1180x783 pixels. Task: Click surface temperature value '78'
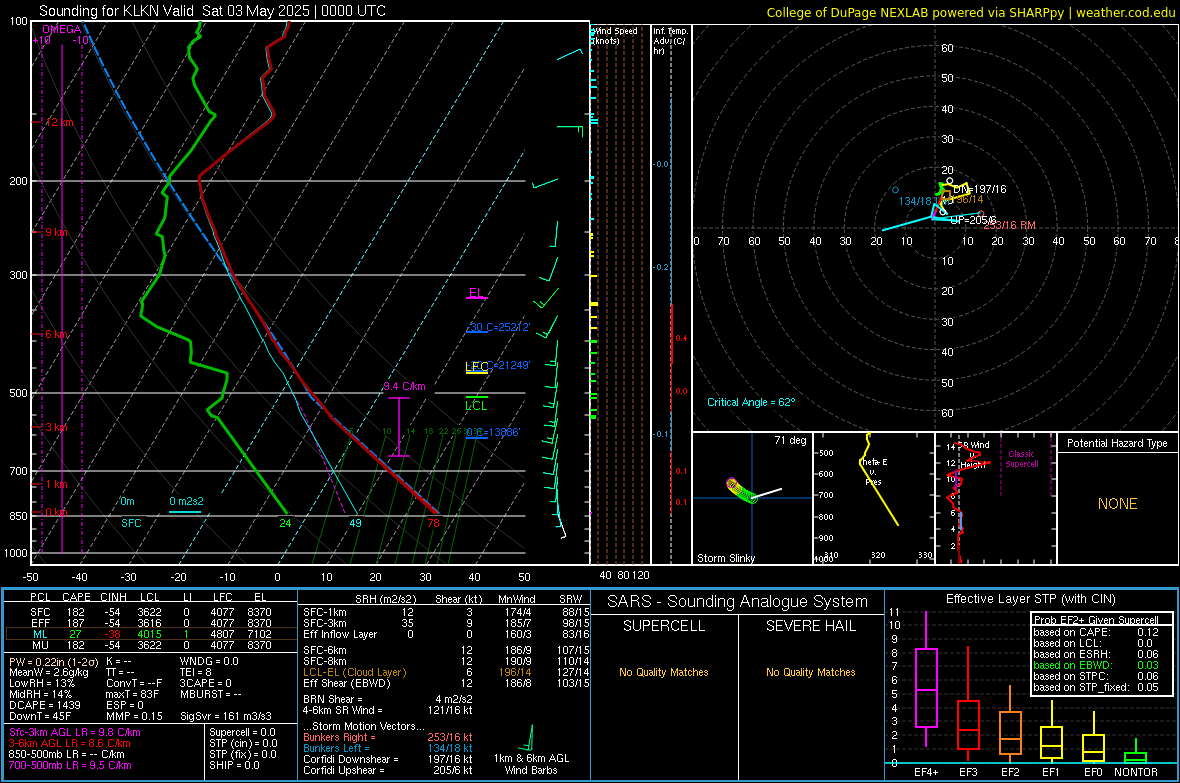pos(433,523)
